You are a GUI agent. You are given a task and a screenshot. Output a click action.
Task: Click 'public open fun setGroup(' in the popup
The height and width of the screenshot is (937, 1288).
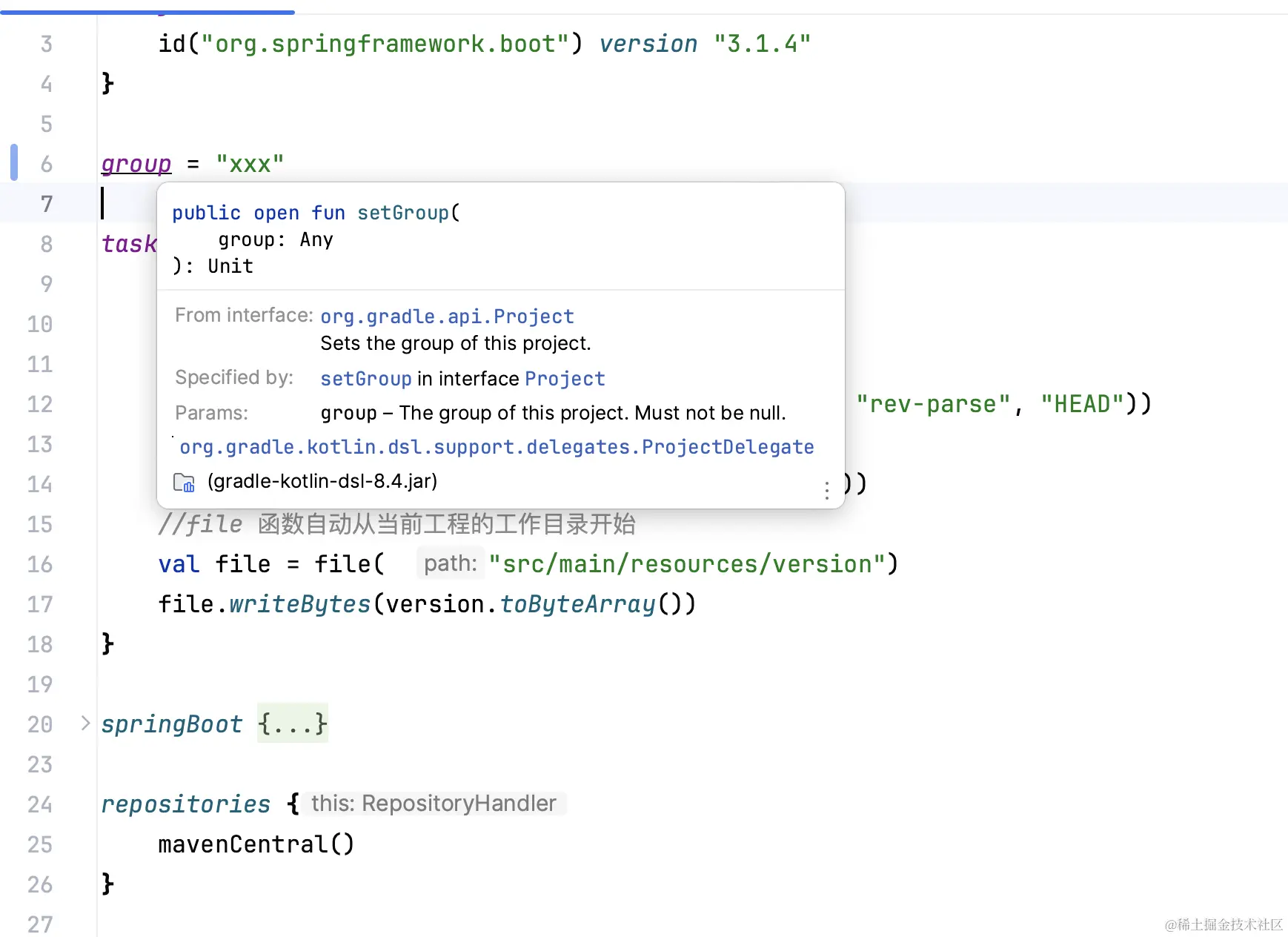pos(316,213)
